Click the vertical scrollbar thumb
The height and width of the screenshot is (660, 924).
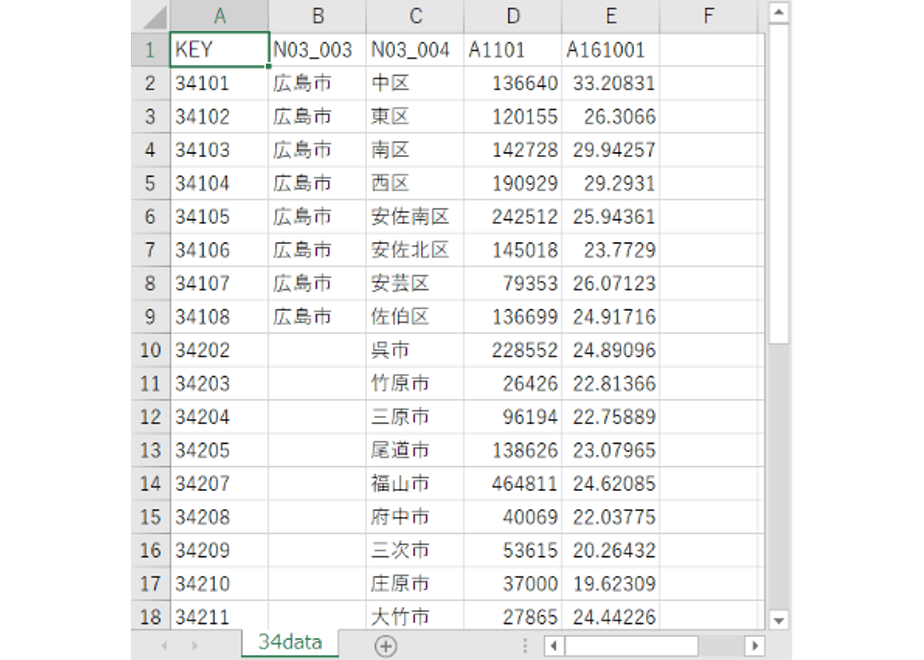coord(778,183)
